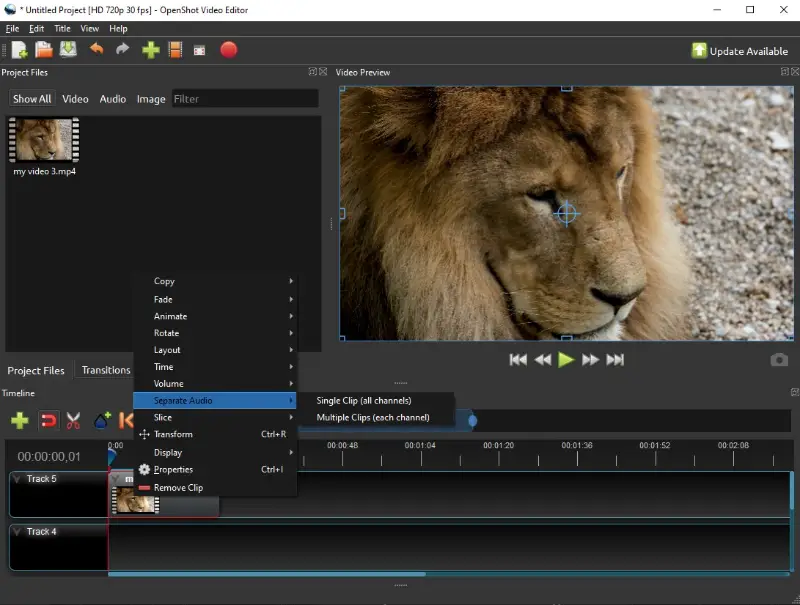
Task: Save current frame with the camera icon
Action: (x=779, y=360)
